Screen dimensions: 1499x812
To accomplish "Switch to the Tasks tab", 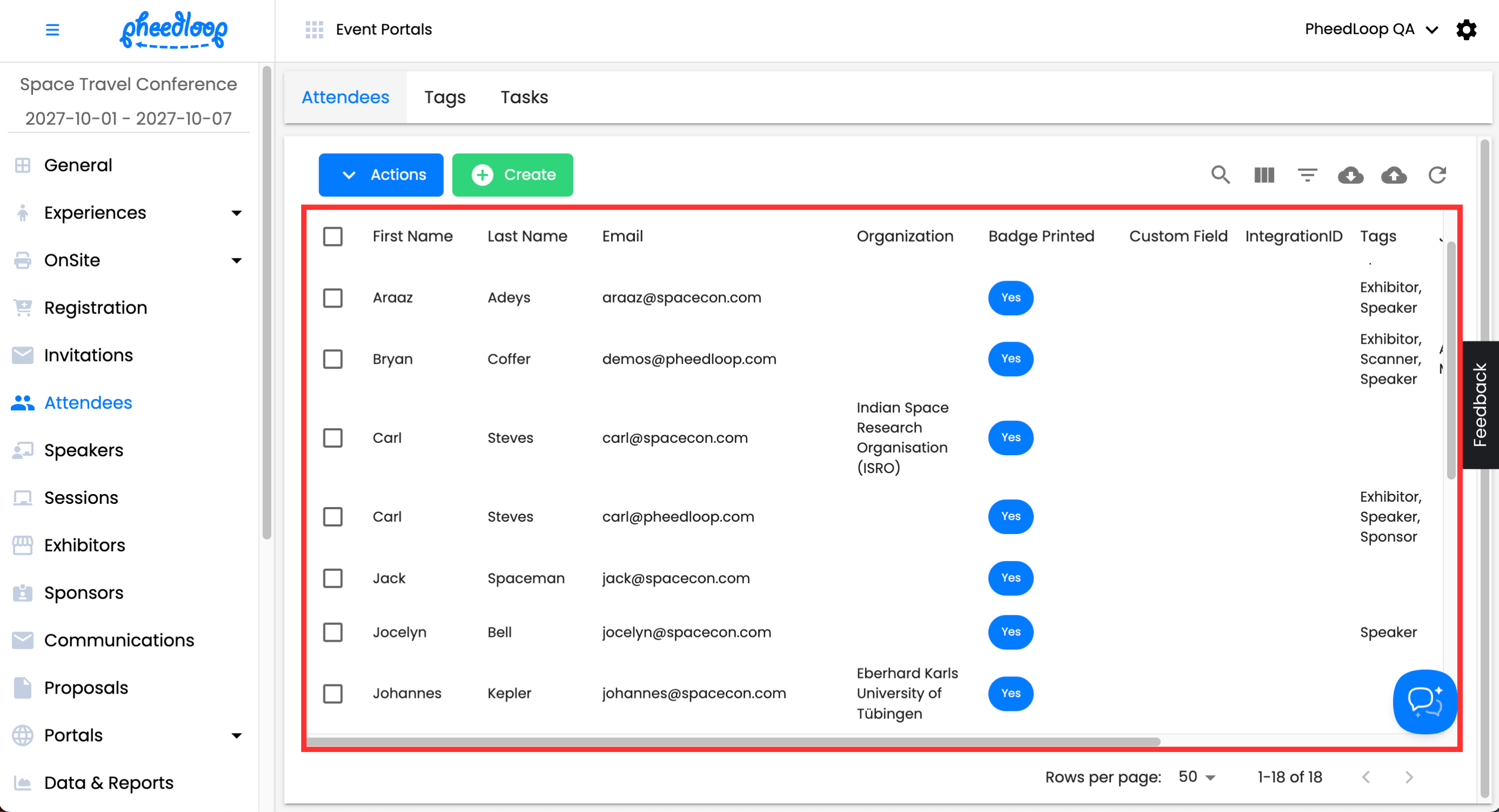I will click(525, 97).
